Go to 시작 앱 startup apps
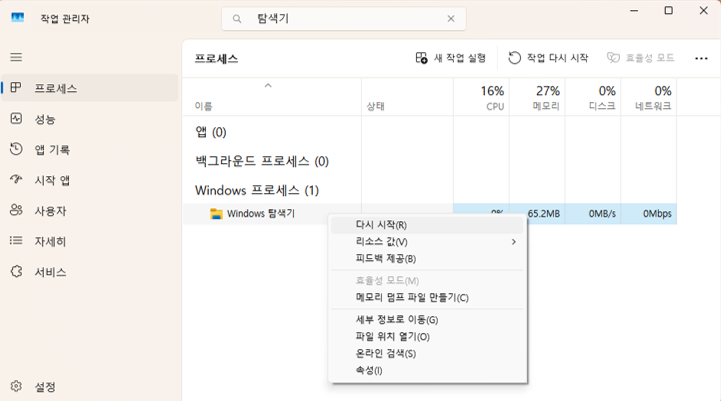The width and height of the screenshot is (721, 401). pyautogui.click(x=90, y=180)
